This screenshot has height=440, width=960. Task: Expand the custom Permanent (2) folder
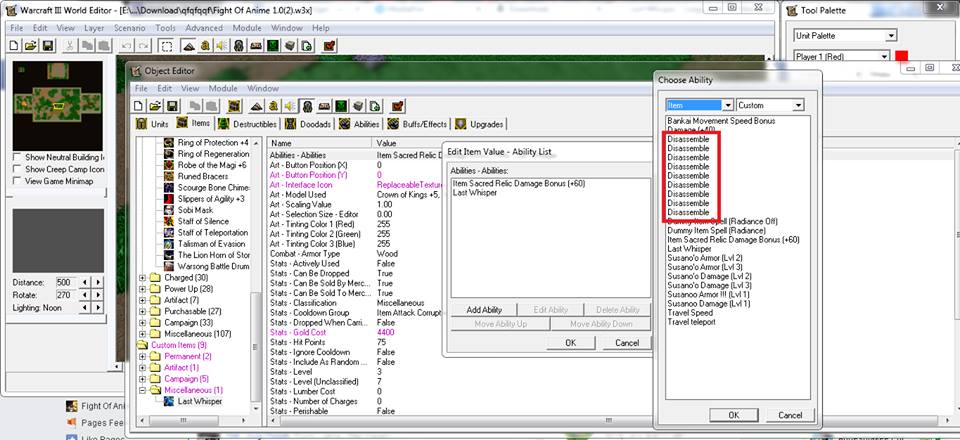click(143, 356)
